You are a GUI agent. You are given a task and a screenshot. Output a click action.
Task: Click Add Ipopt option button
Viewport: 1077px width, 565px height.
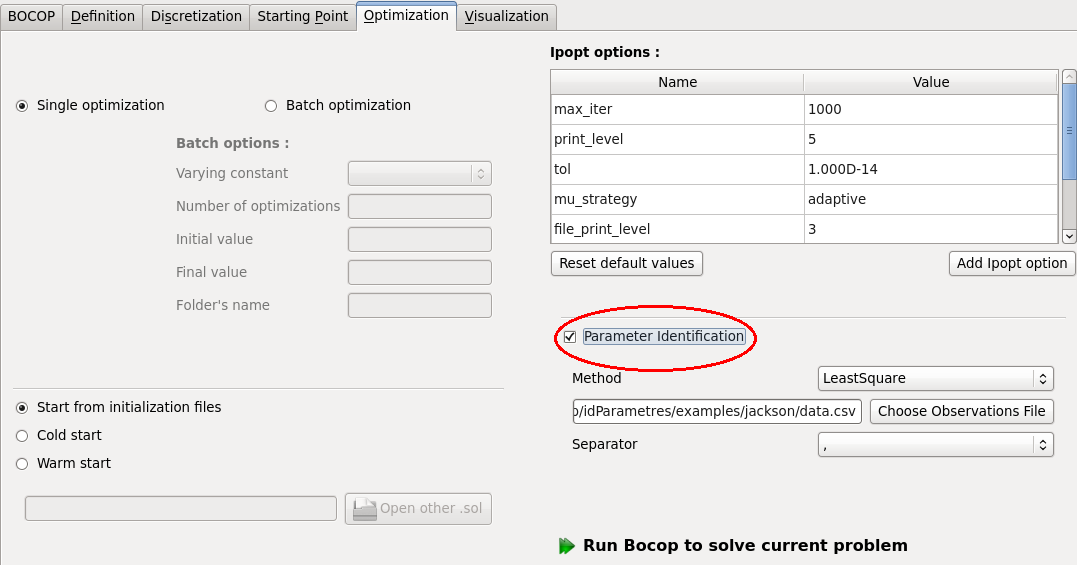[1011, 263]
